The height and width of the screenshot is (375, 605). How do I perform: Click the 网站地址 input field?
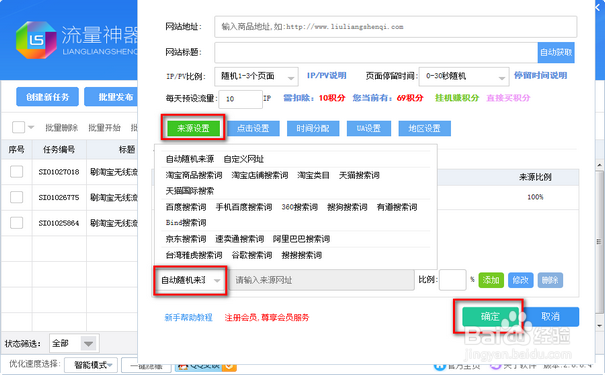(x=395, y=27)
